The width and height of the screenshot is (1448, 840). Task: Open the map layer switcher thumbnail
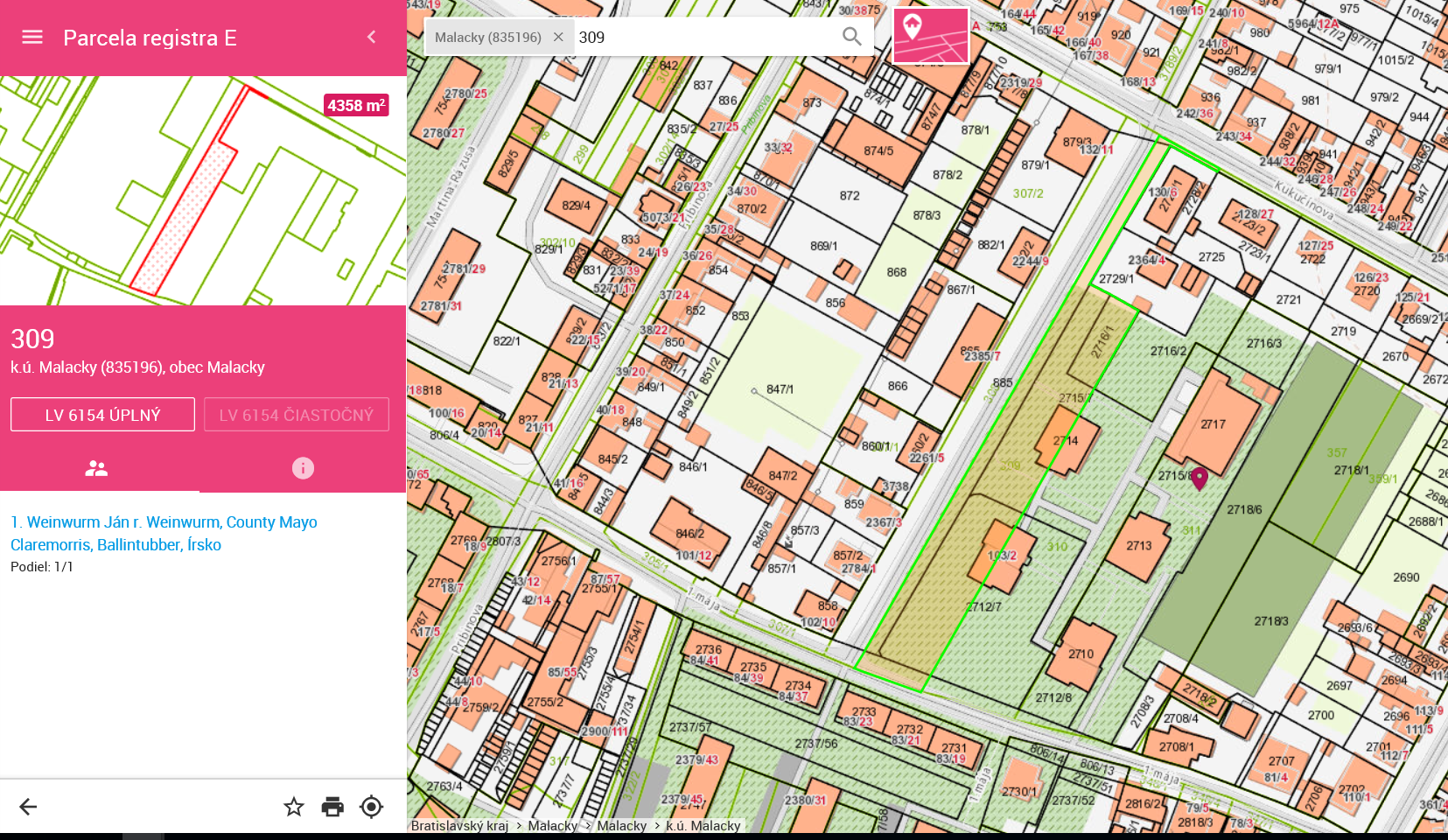pos(930,36)
